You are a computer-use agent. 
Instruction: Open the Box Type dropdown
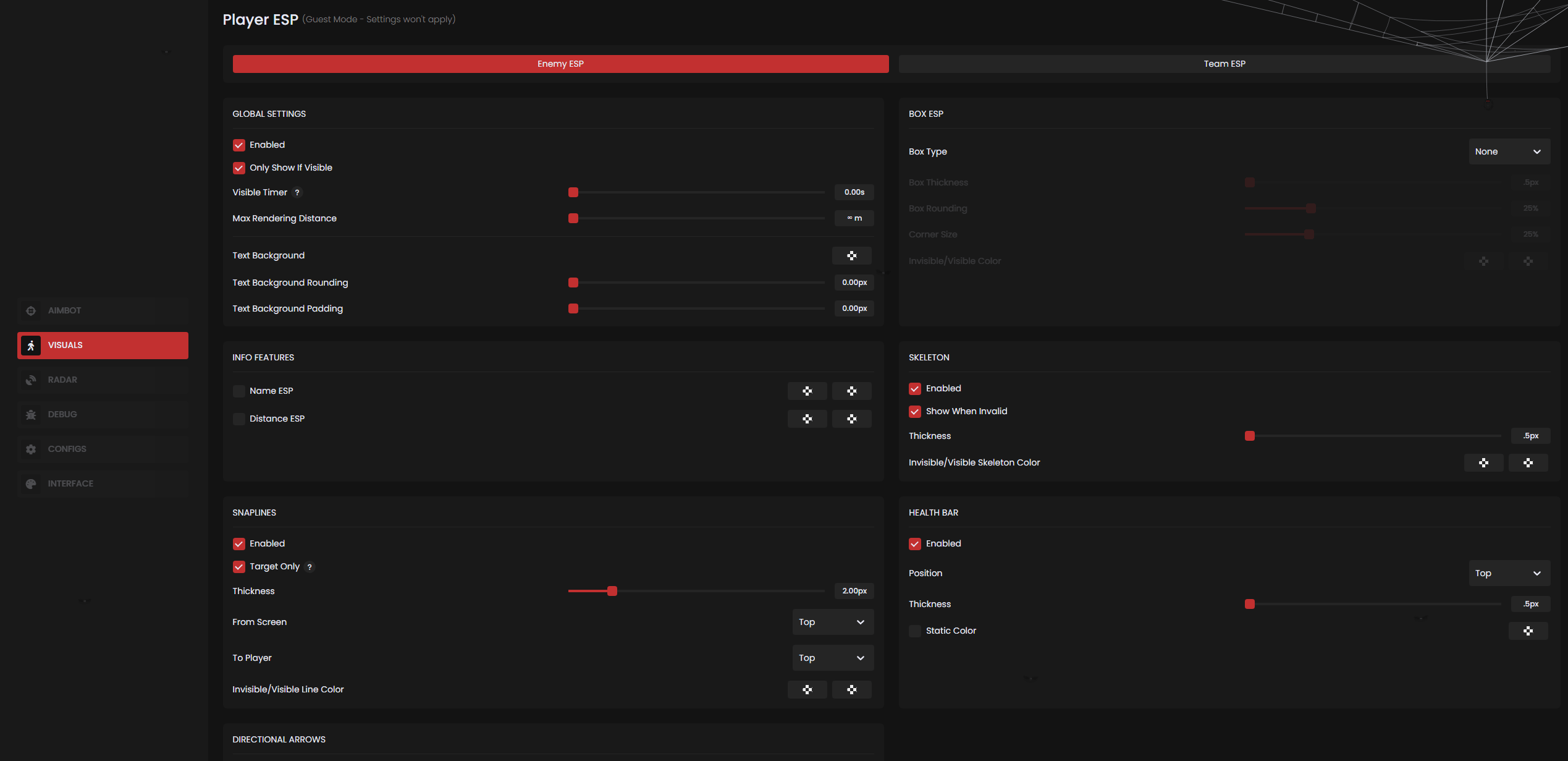coord(1508,151)
